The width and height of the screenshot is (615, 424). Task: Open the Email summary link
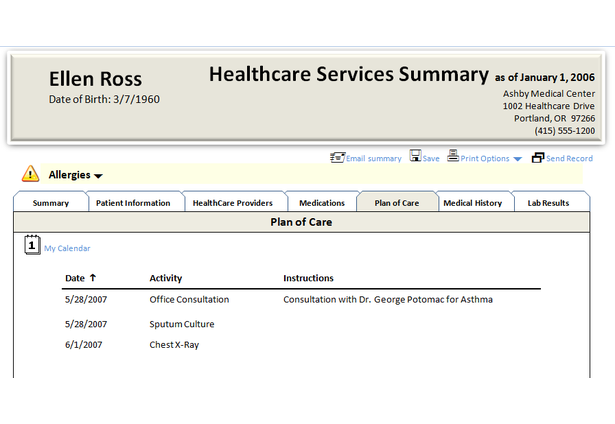click(373, 158)
